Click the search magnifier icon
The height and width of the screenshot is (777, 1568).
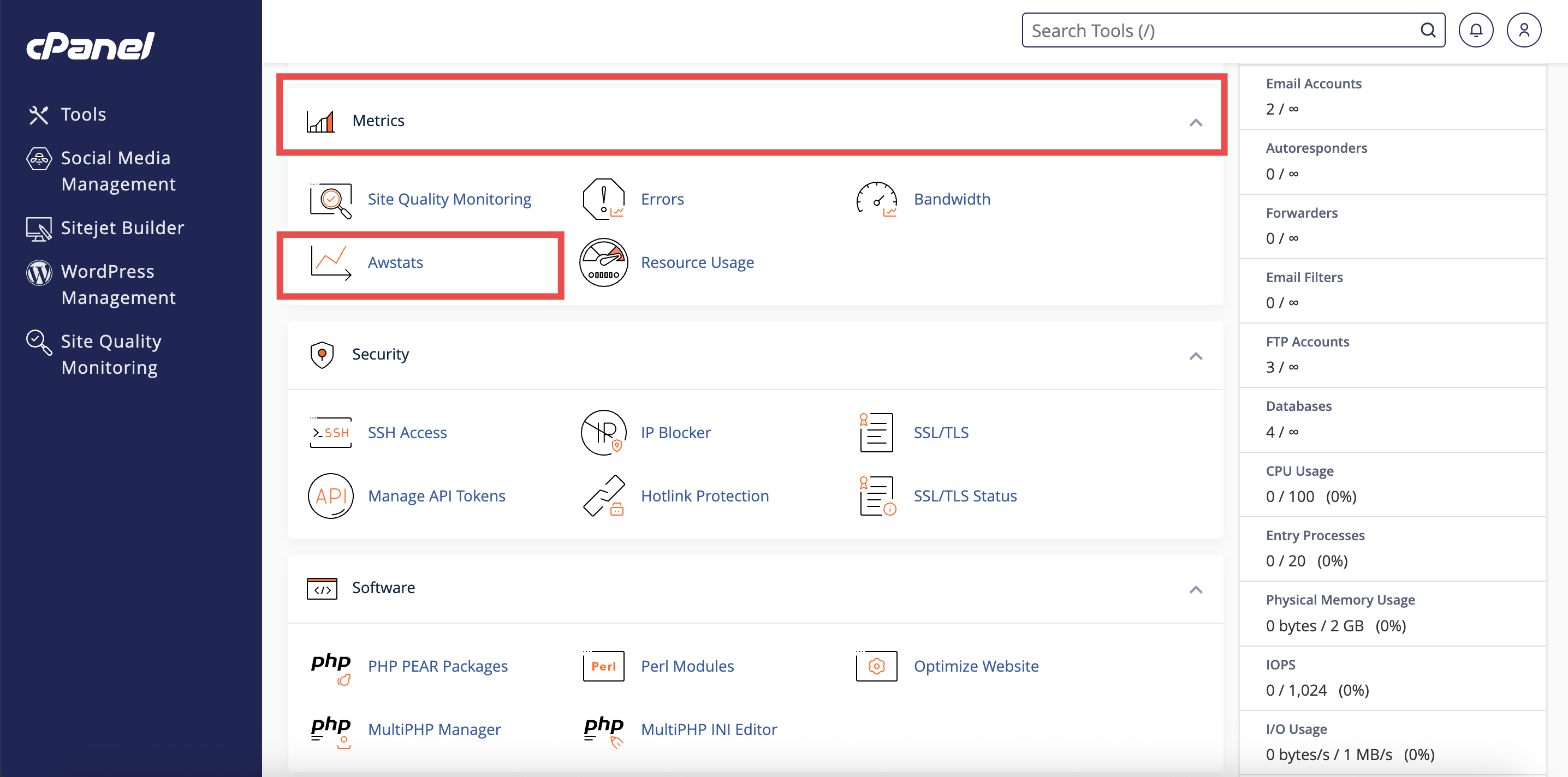[1427, 31]
